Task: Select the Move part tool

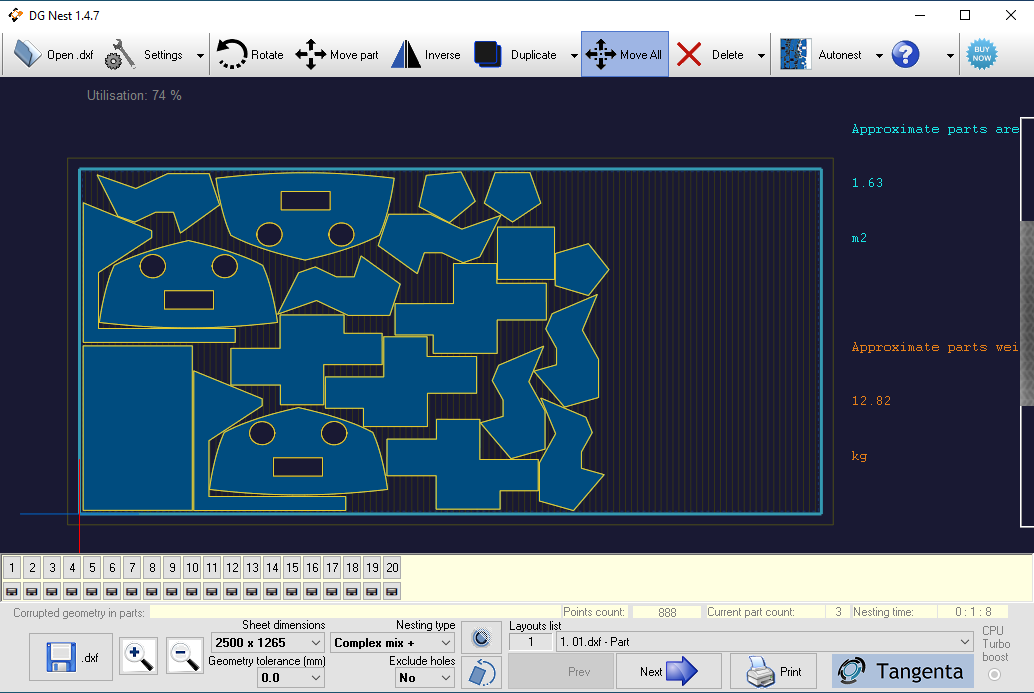Action: (x=337, y=54)
